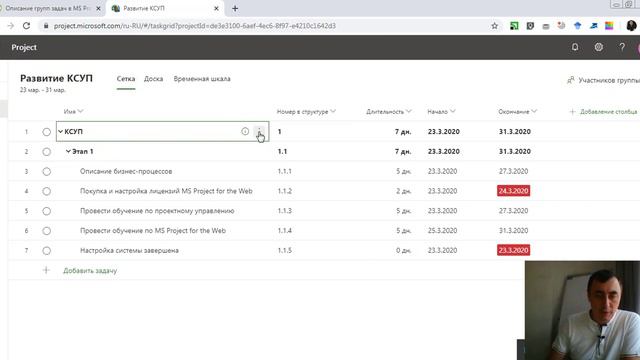Mark Этап 1 task as complete
640x360 pixels.
coord(47,152)
